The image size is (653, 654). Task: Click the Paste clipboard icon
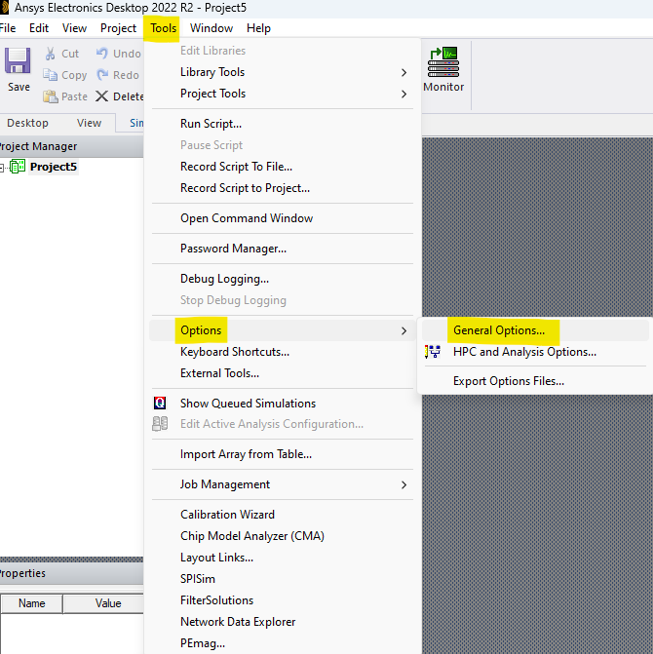50,97
